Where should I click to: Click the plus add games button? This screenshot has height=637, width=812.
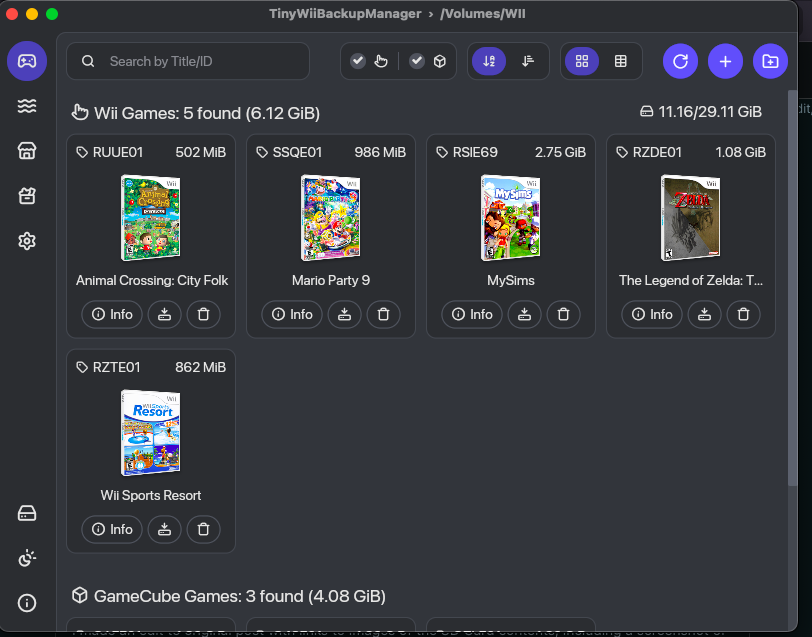[x=726, y=61]
